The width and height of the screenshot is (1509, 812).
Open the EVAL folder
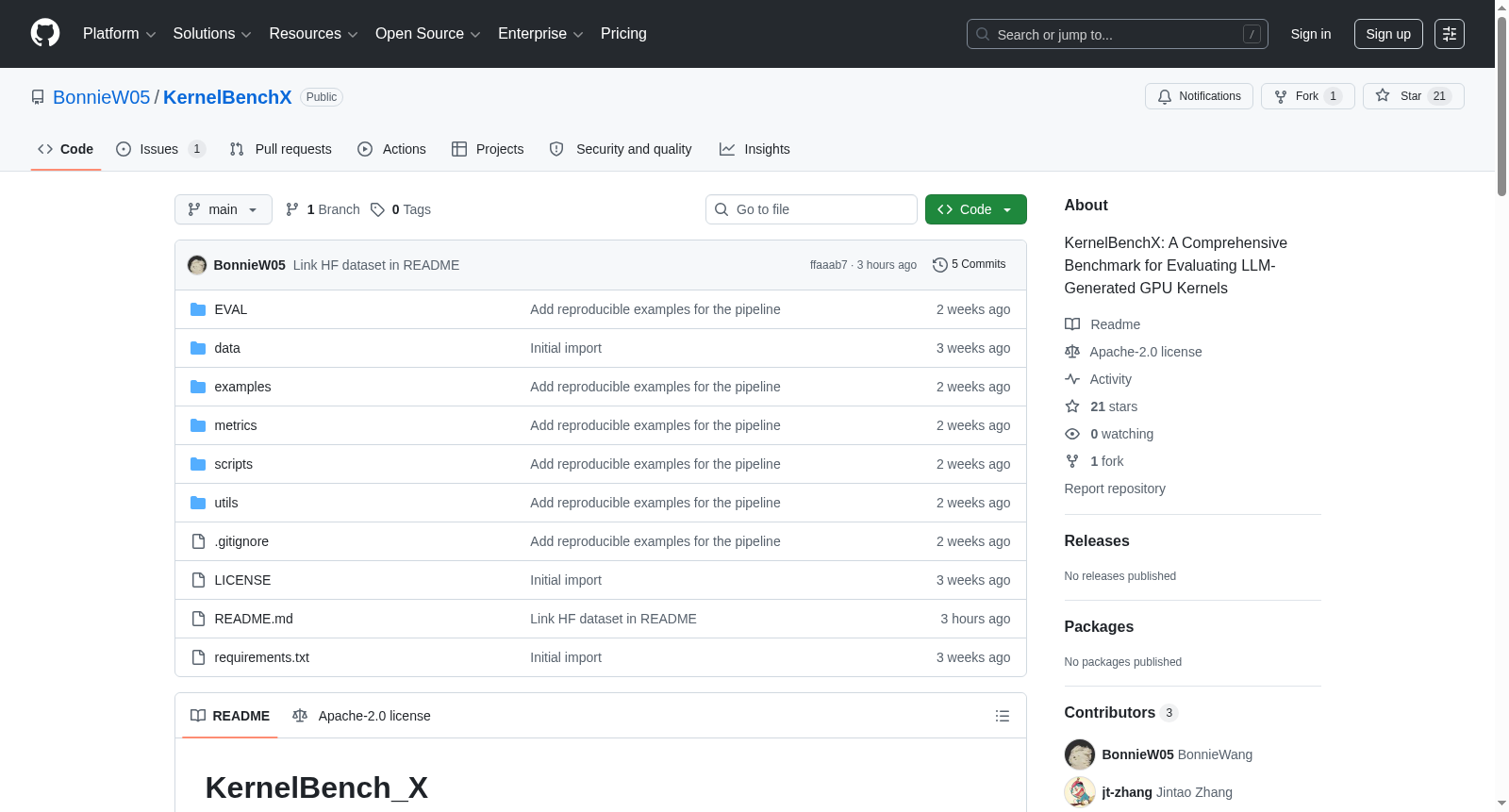click(x=230, y=309)
